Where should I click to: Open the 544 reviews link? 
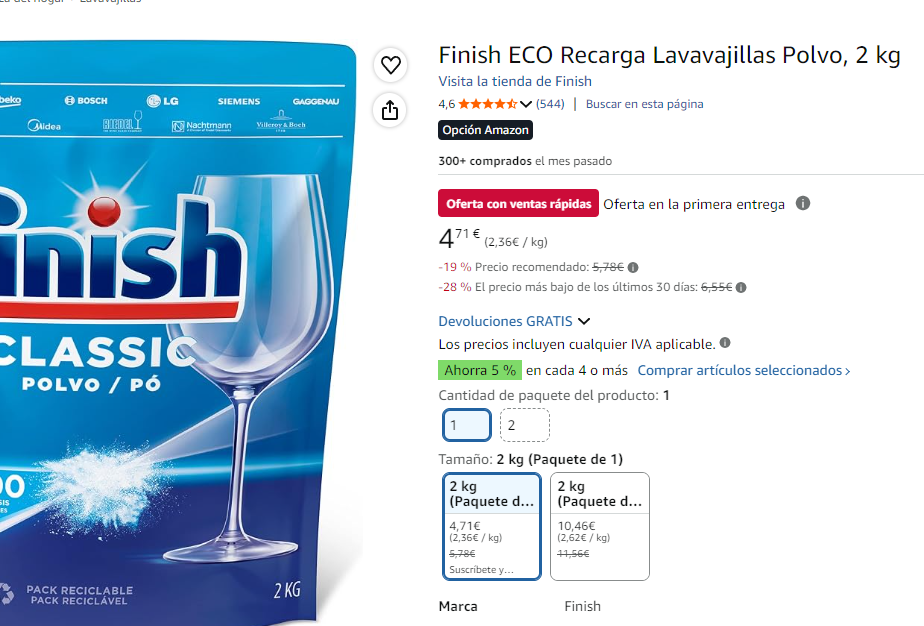click(x=550, y=104)
